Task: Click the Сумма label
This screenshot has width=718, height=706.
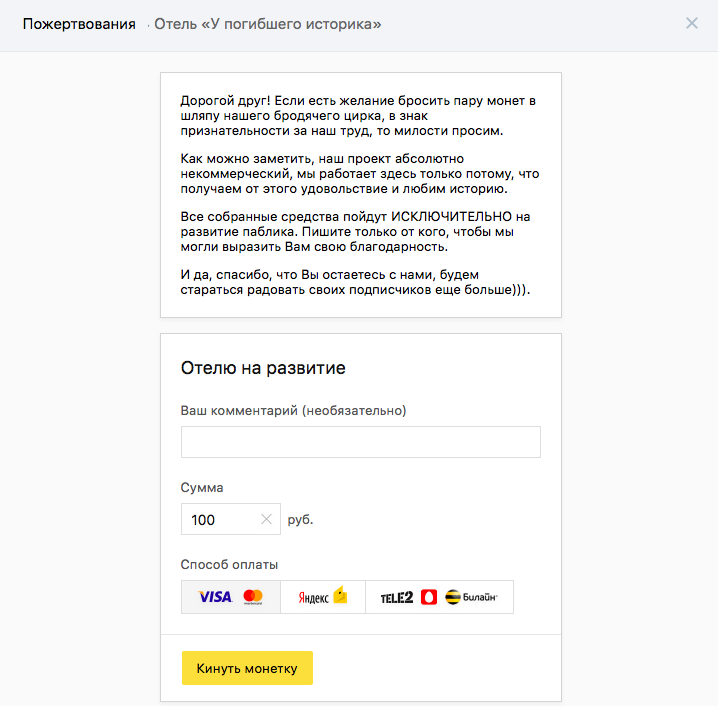Action: click(202, 487)
